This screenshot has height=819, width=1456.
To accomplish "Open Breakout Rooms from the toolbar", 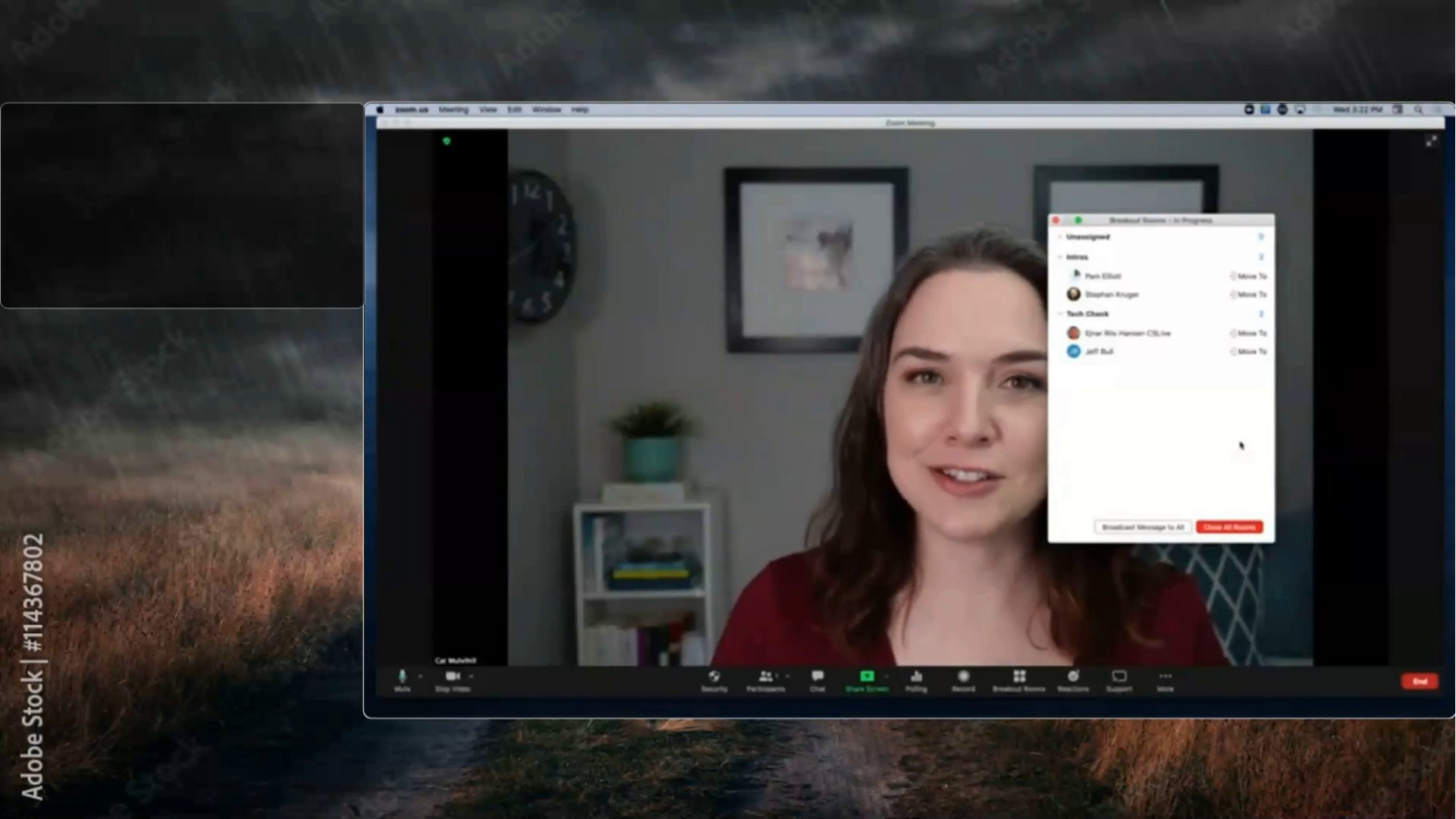I will tap(1018, 680).
